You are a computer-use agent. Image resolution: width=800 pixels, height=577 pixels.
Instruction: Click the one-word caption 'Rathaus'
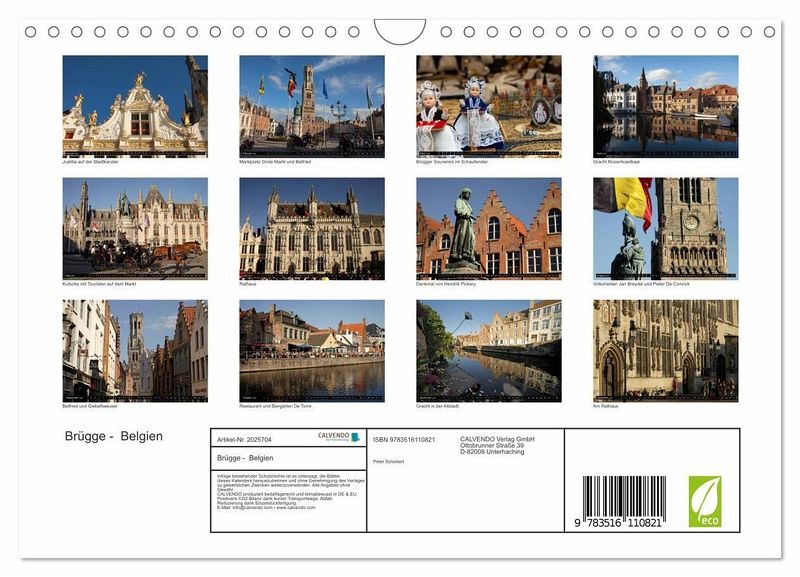(x=248, y=284)
